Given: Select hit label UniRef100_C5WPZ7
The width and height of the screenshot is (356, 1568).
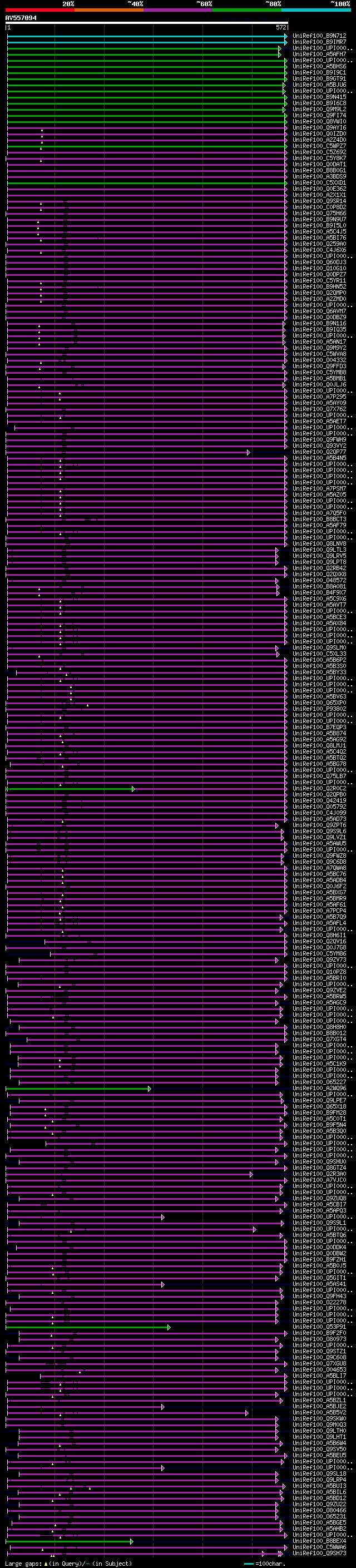Looking at the screenshot, I should 319,146.
